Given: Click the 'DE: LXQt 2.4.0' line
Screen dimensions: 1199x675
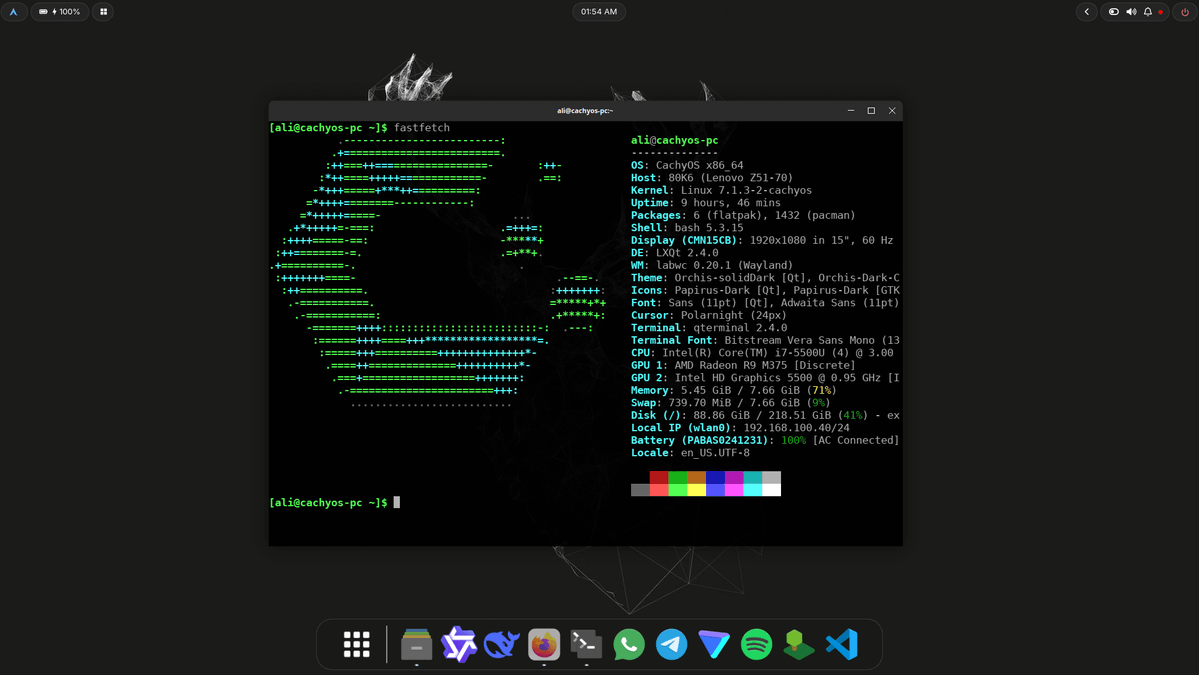Looking at the screenshot, I should (674, 252).
